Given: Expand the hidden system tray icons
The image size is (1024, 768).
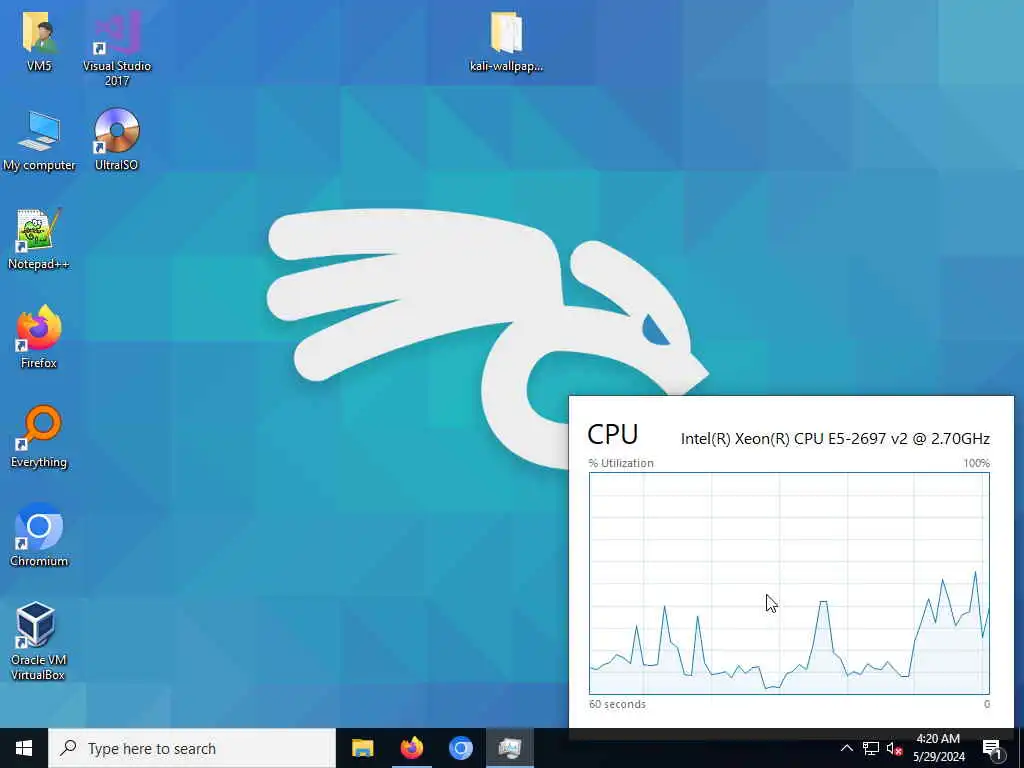Looking at the screenshot, I should 846,748.
